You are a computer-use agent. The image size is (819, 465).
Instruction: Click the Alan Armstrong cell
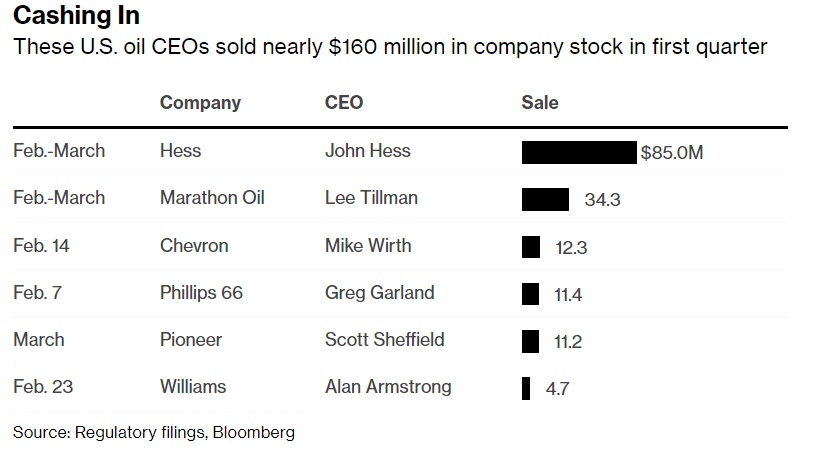tap(388, 387)
